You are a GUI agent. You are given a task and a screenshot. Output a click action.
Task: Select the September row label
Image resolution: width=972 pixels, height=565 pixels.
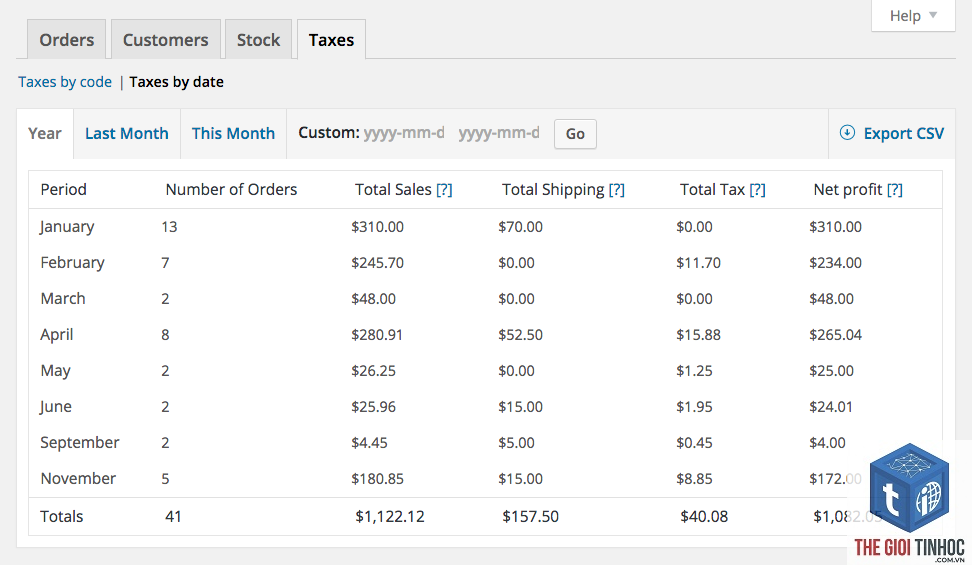tap(79, 443)
